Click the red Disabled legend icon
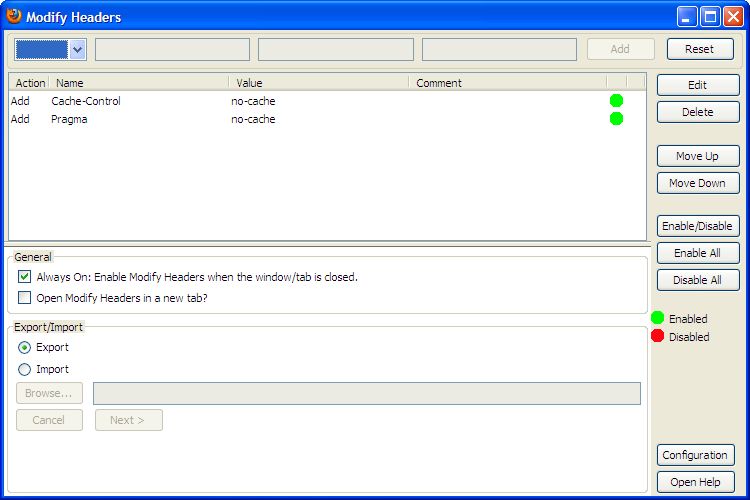750x500 pixels. [x=658, y=336]
